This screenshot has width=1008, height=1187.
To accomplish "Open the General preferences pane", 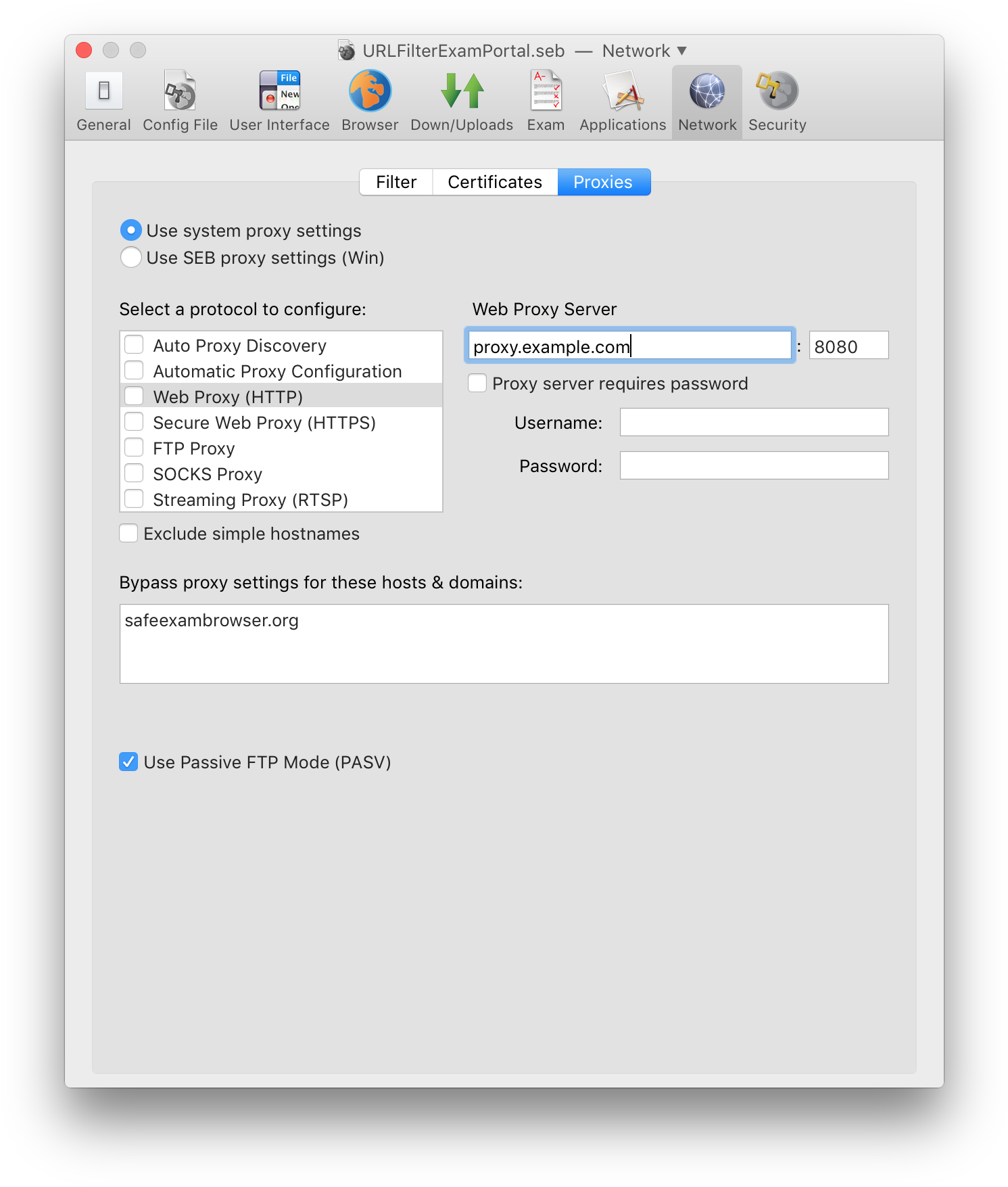I will point(103,102).
